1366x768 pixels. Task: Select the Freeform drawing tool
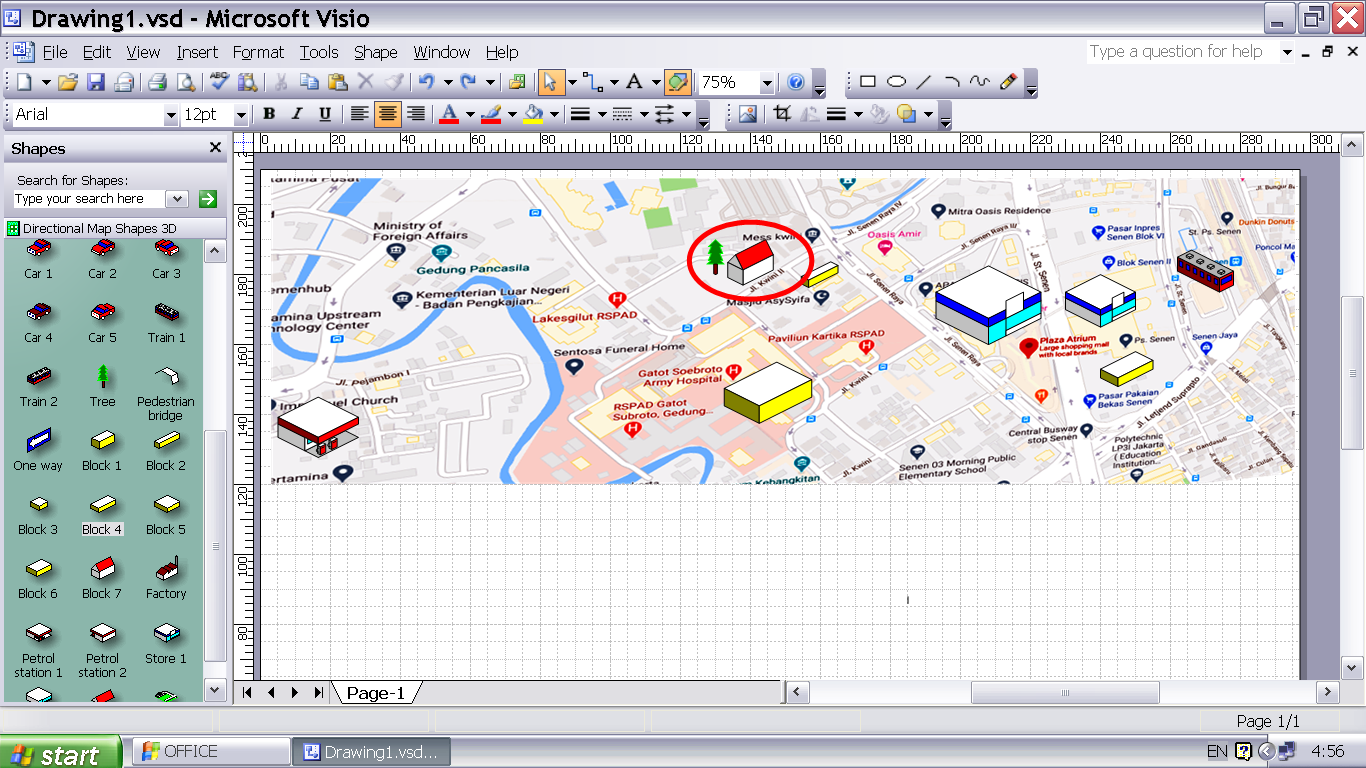click(x=980, y=82)
